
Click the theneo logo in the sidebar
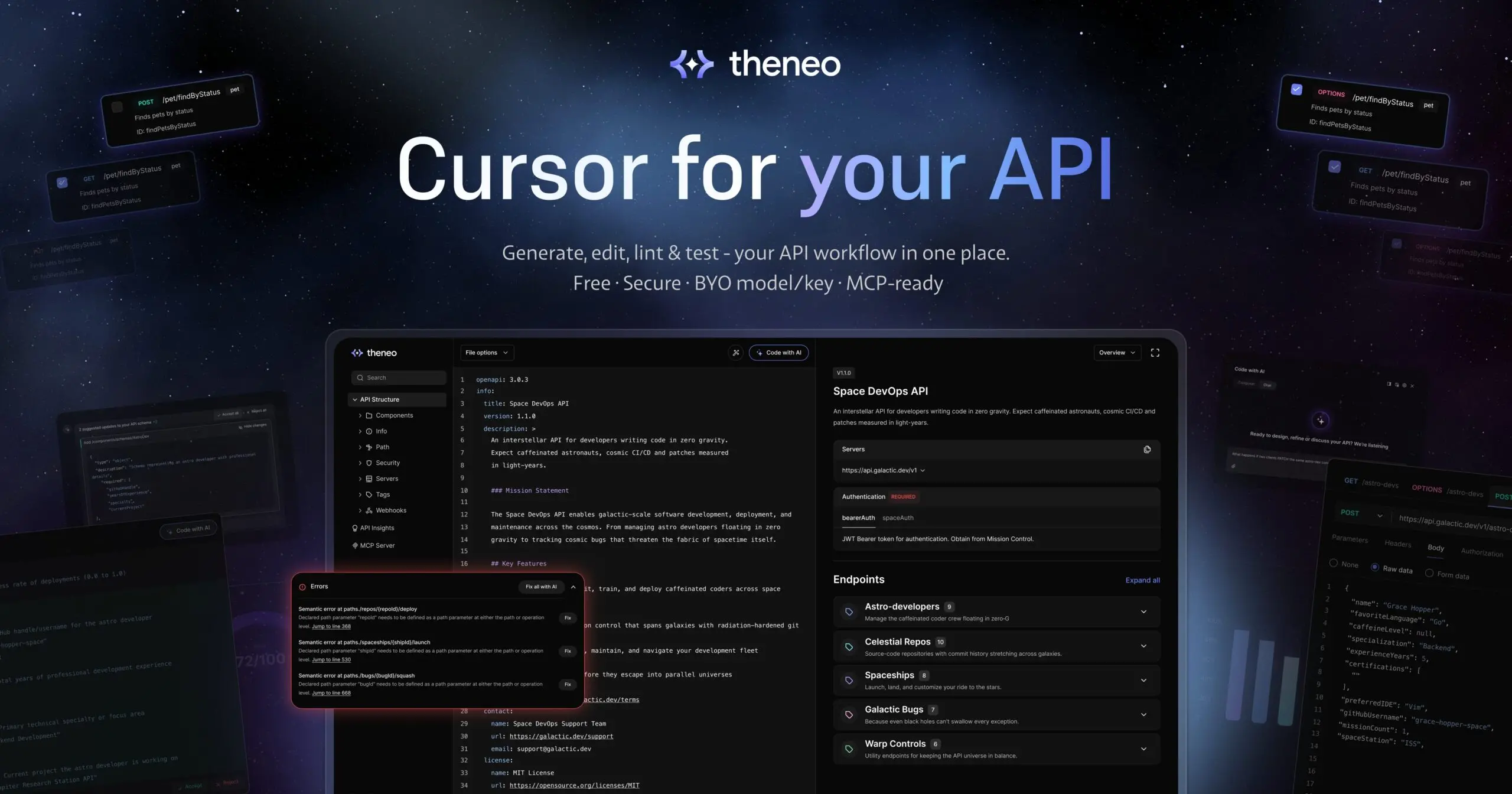pyautogui.click(x=374, y=353)
